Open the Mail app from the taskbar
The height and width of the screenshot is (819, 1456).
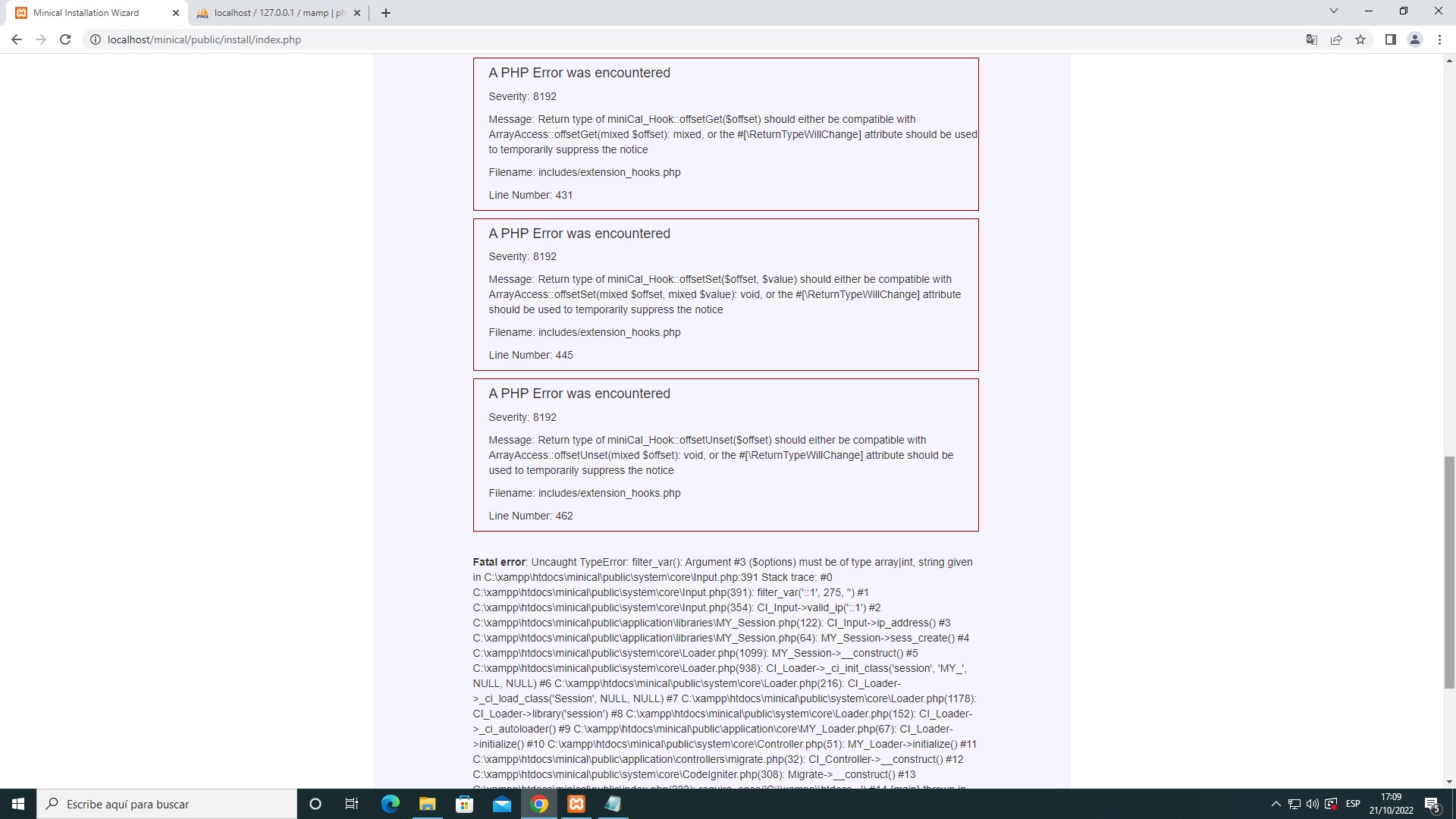click(503, 804)
